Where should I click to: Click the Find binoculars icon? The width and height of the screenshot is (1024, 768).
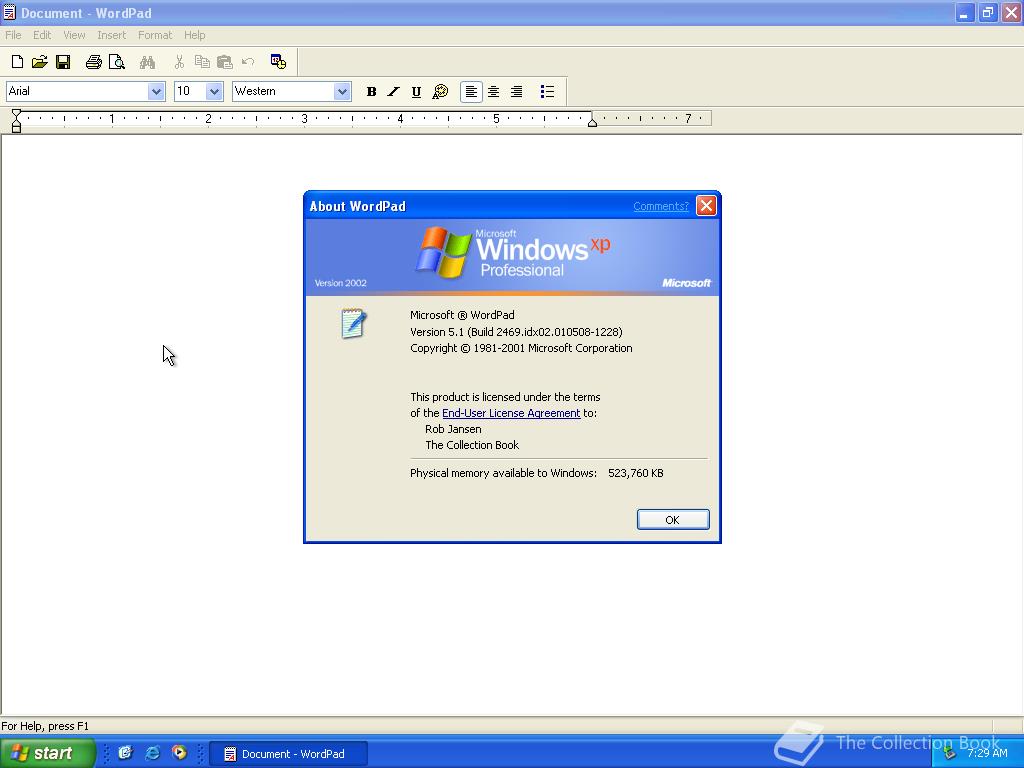point(148,62)
